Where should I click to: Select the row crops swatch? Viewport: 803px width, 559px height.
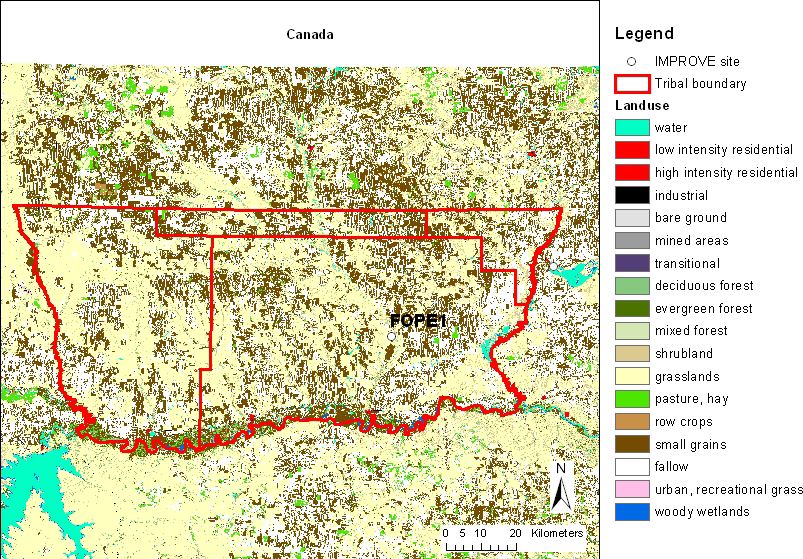pyautogui.click(x=632, y=421)
